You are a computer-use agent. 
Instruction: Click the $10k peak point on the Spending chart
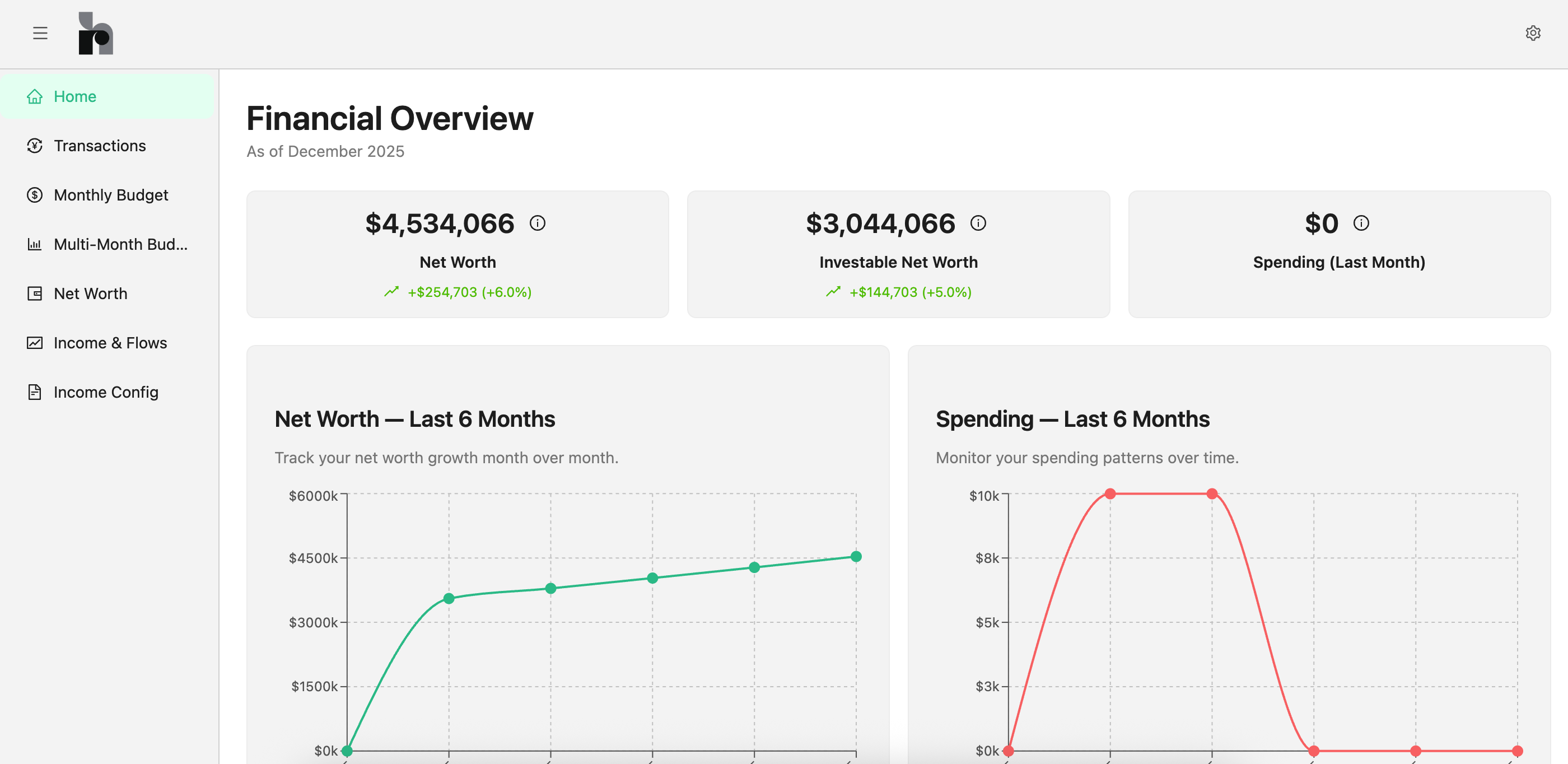point(1110,493)
